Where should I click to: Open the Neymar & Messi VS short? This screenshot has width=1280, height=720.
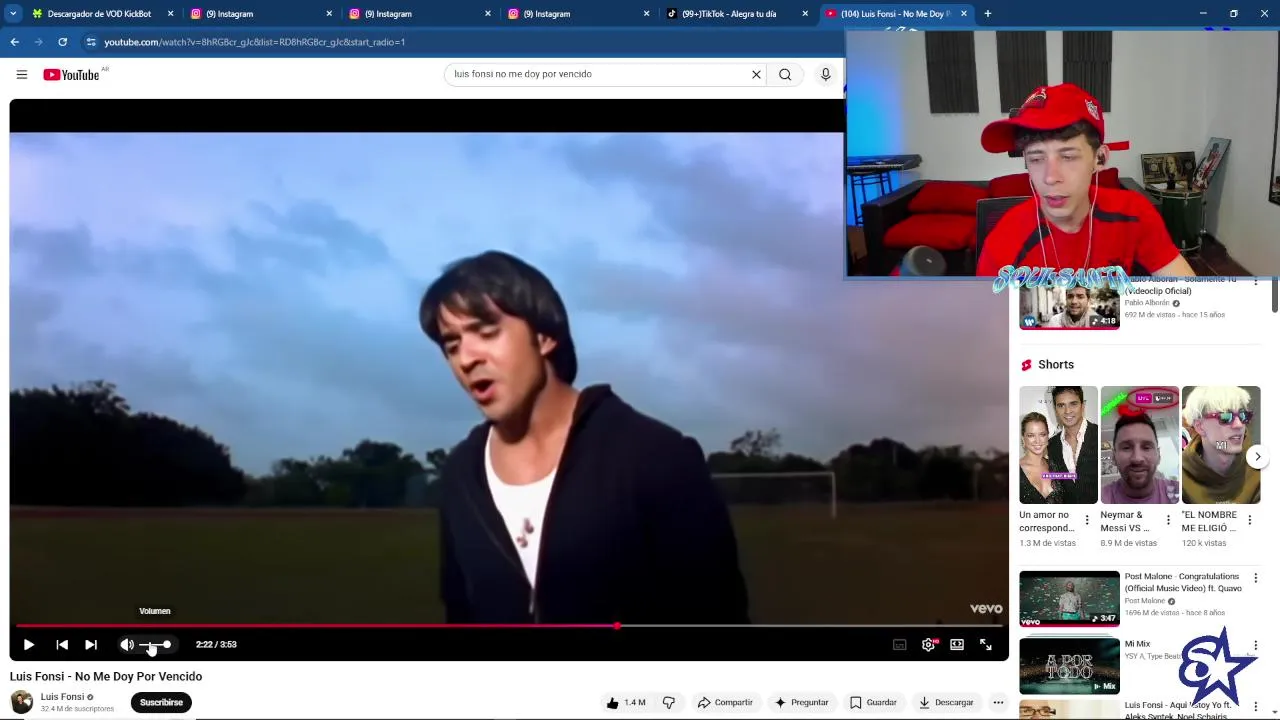pyautogui.click(x=1139, y=445)
